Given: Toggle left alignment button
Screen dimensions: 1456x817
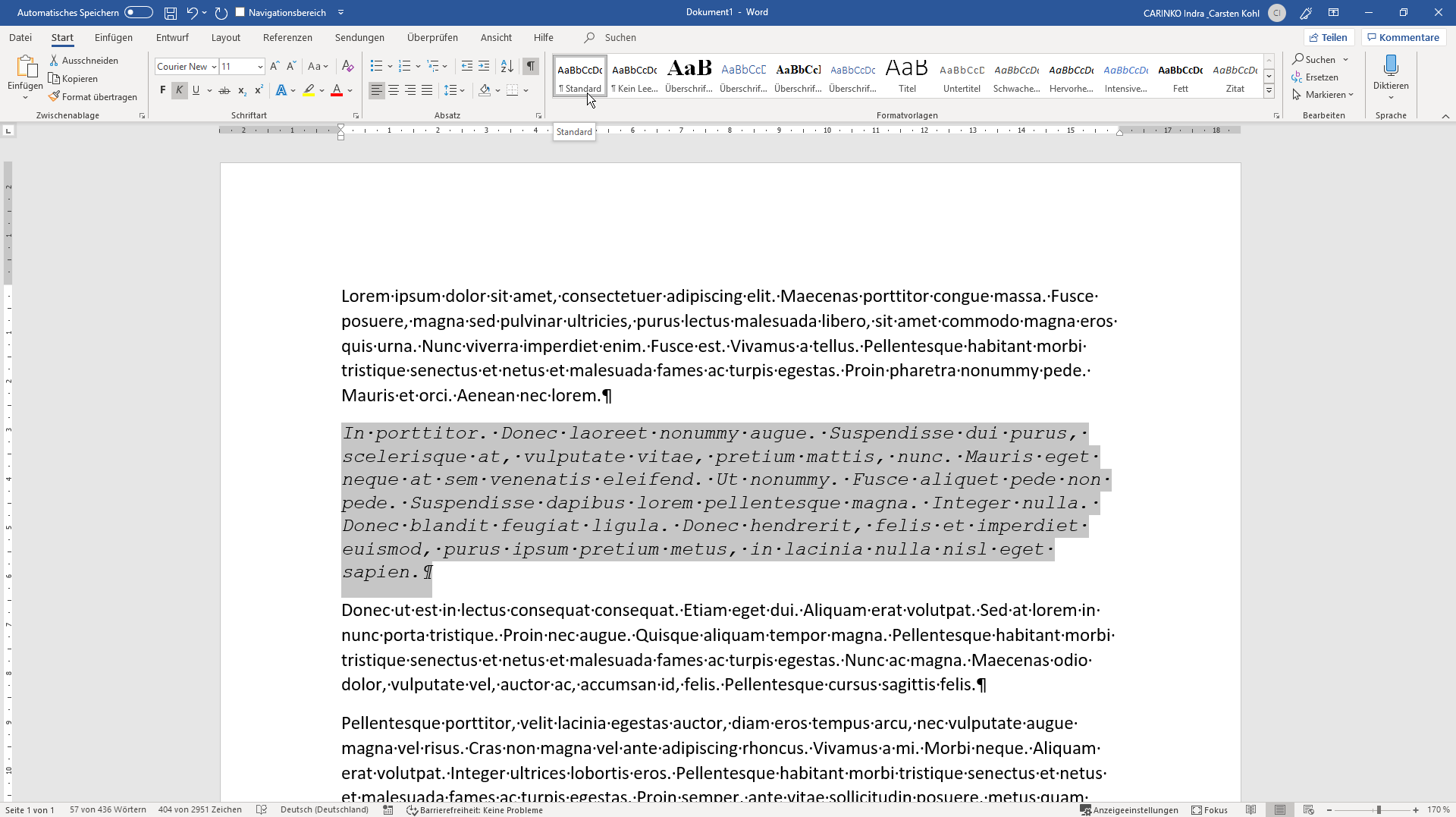Looking at the screenshot, I should click(377, 90).
